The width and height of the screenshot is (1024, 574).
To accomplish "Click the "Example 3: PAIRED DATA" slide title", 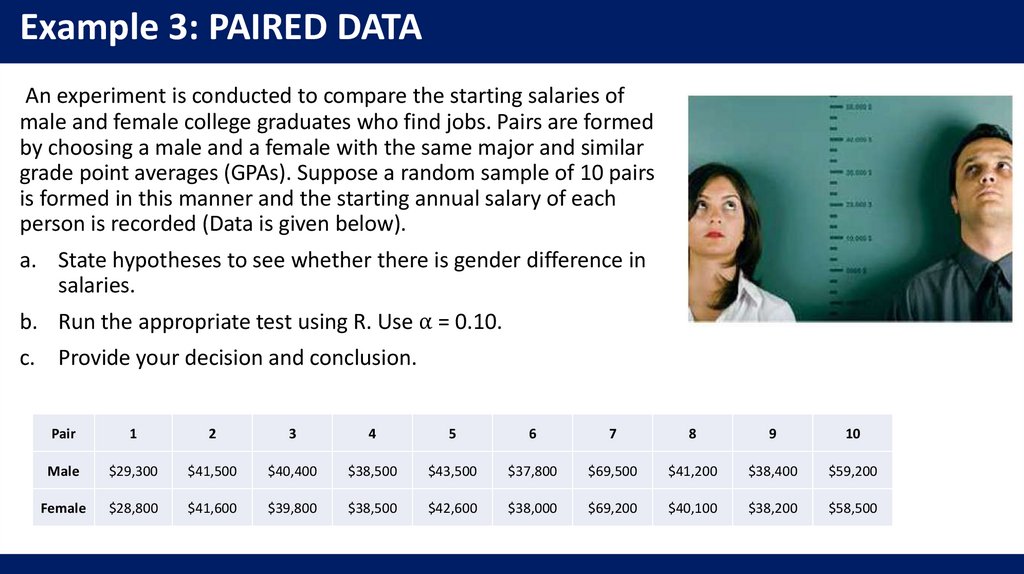I will pos(221,28).
